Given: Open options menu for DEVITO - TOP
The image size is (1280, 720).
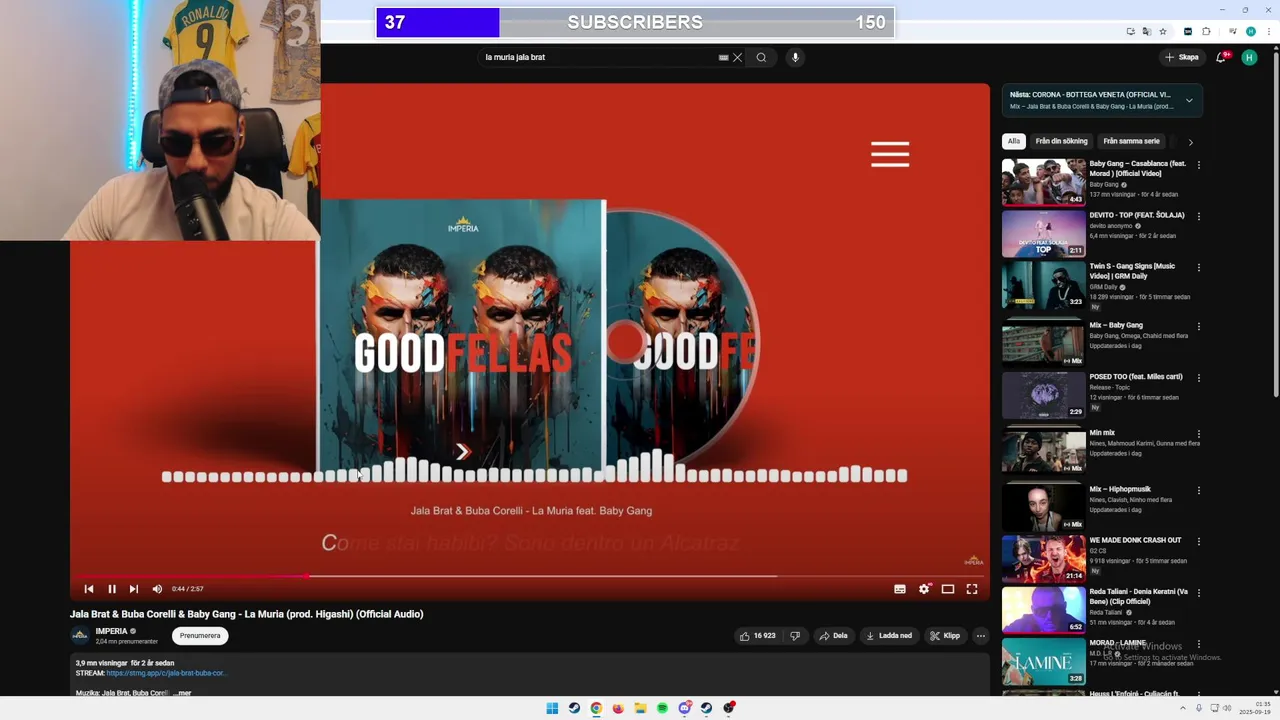Looking at the screenshot, I should pos(1198,216).
